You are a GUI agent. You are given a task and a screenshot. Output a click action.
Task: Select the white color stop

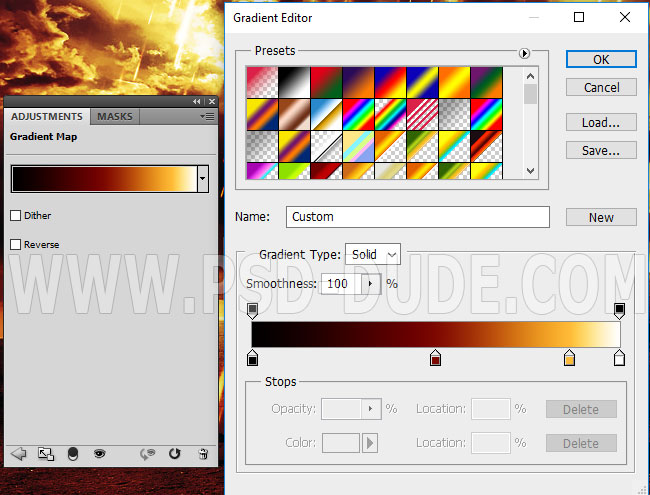point(619,358)
